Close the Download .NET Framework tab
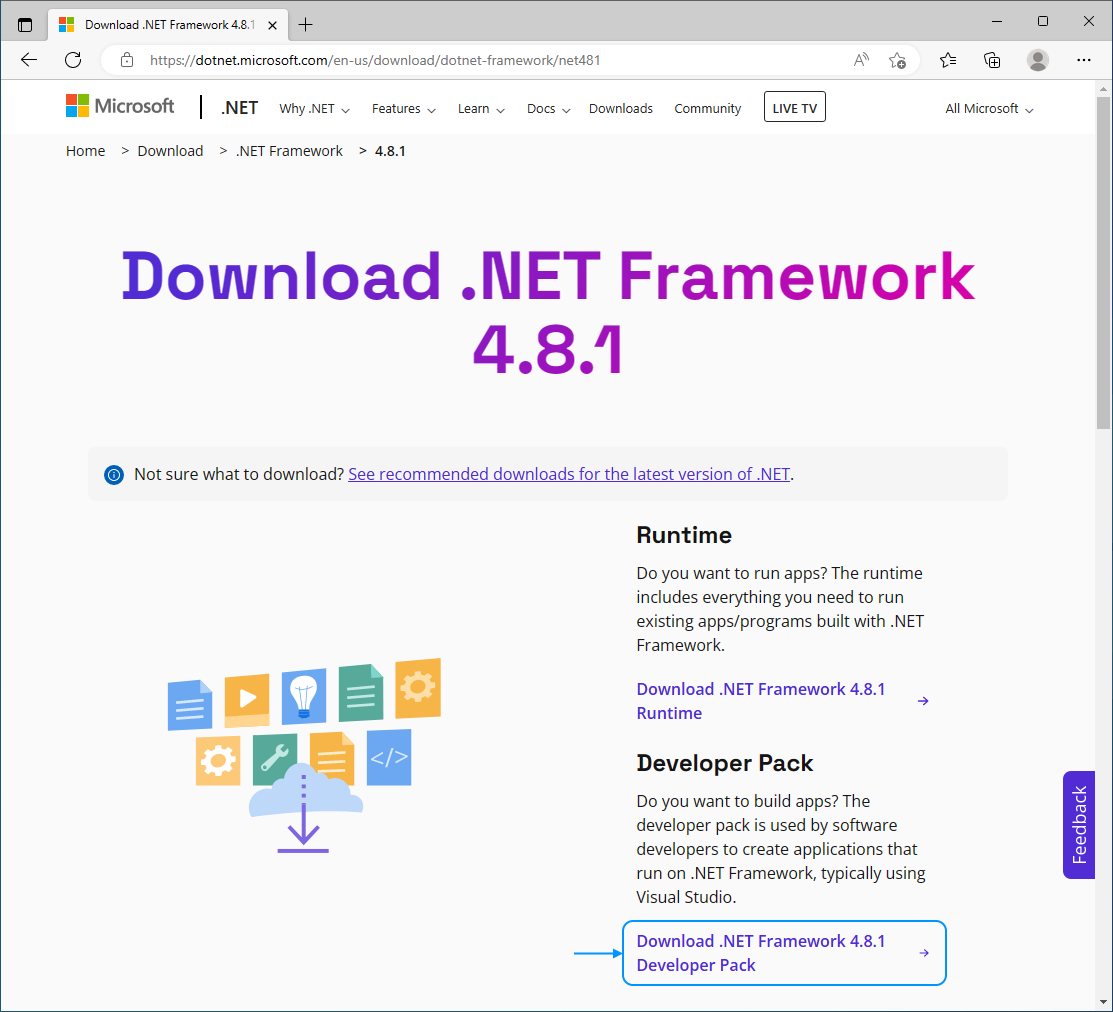This screenshot has width=1113, height=1012. (x=273, y=25)
